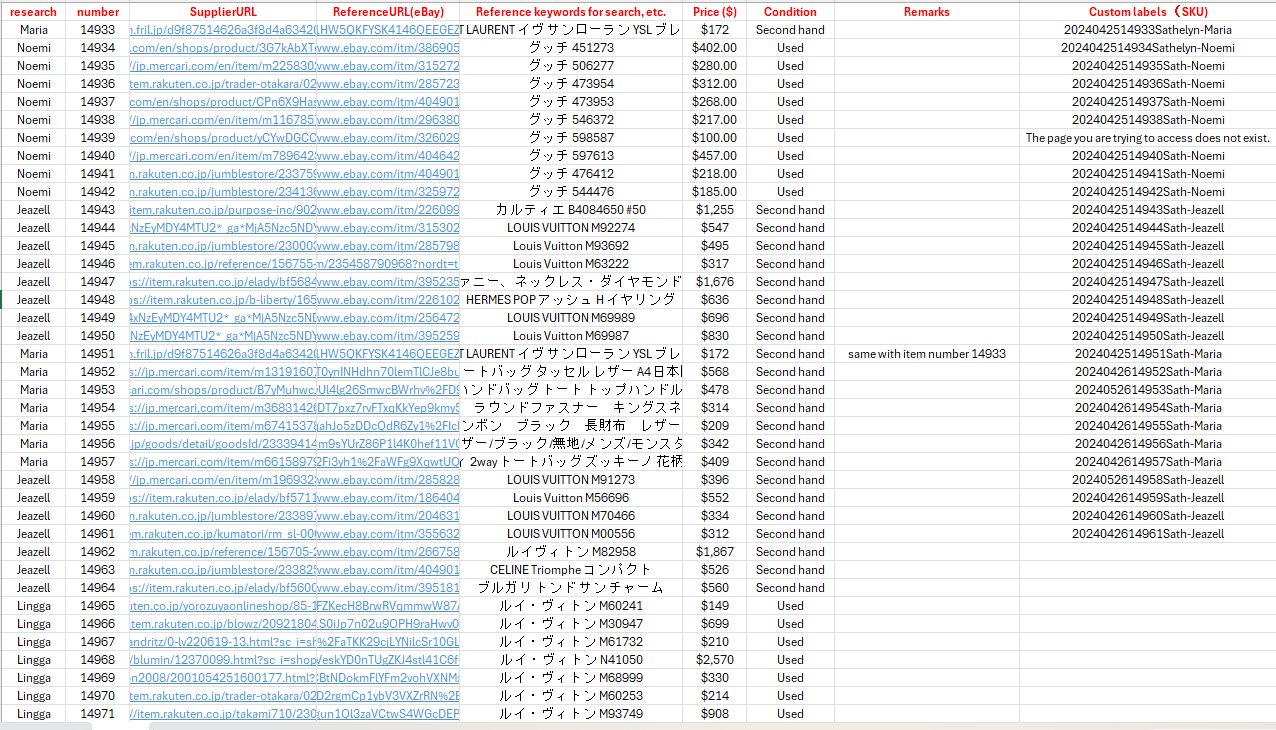This screenshot has height=730, width=1276.
Task: Select SKU cell '2024042614961Sath-Jeazell'
Action: tap(1148, 534)
